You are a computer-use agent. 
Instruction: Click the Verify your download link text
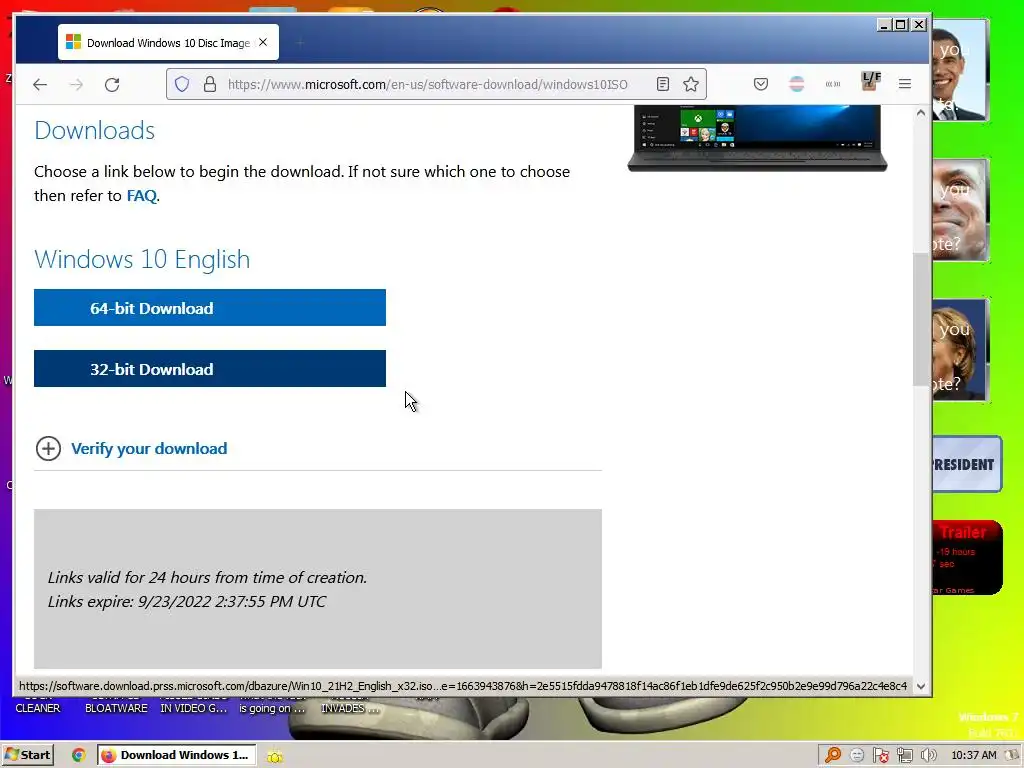pyautogui.click(x=149, y=449)
